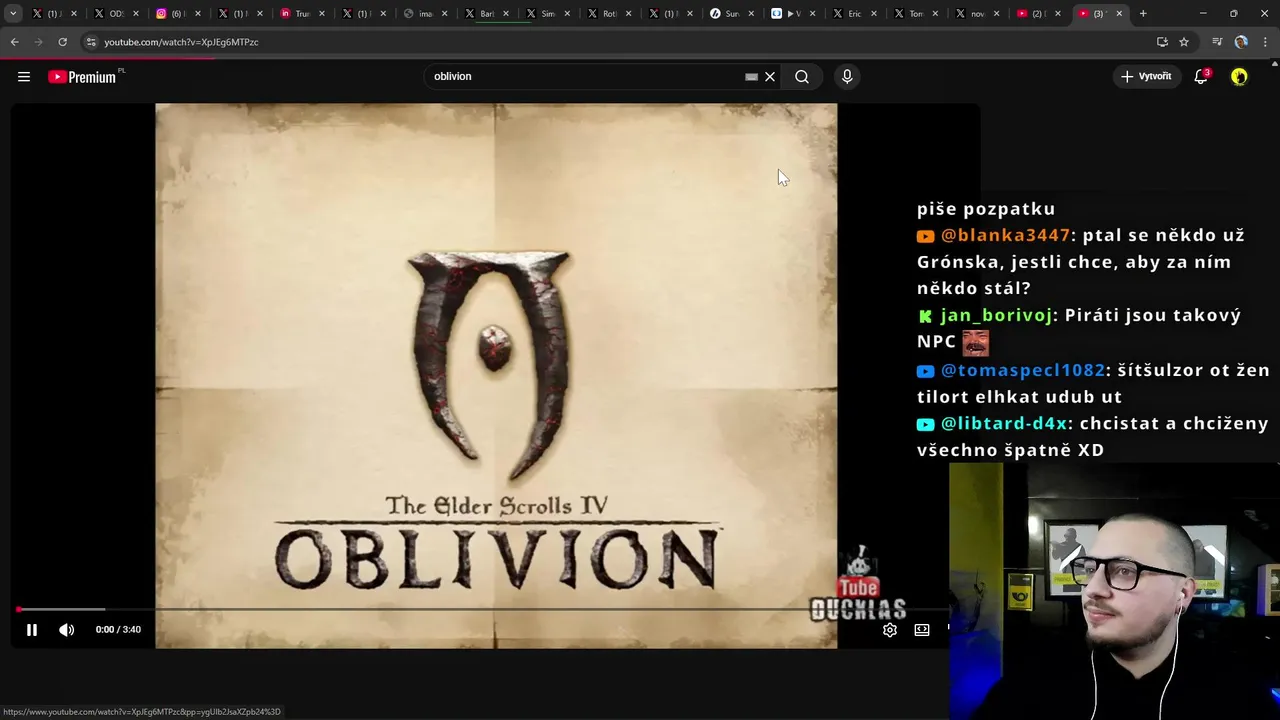
Task: Install or cast icon in address bar
Action: point(1162,42)
